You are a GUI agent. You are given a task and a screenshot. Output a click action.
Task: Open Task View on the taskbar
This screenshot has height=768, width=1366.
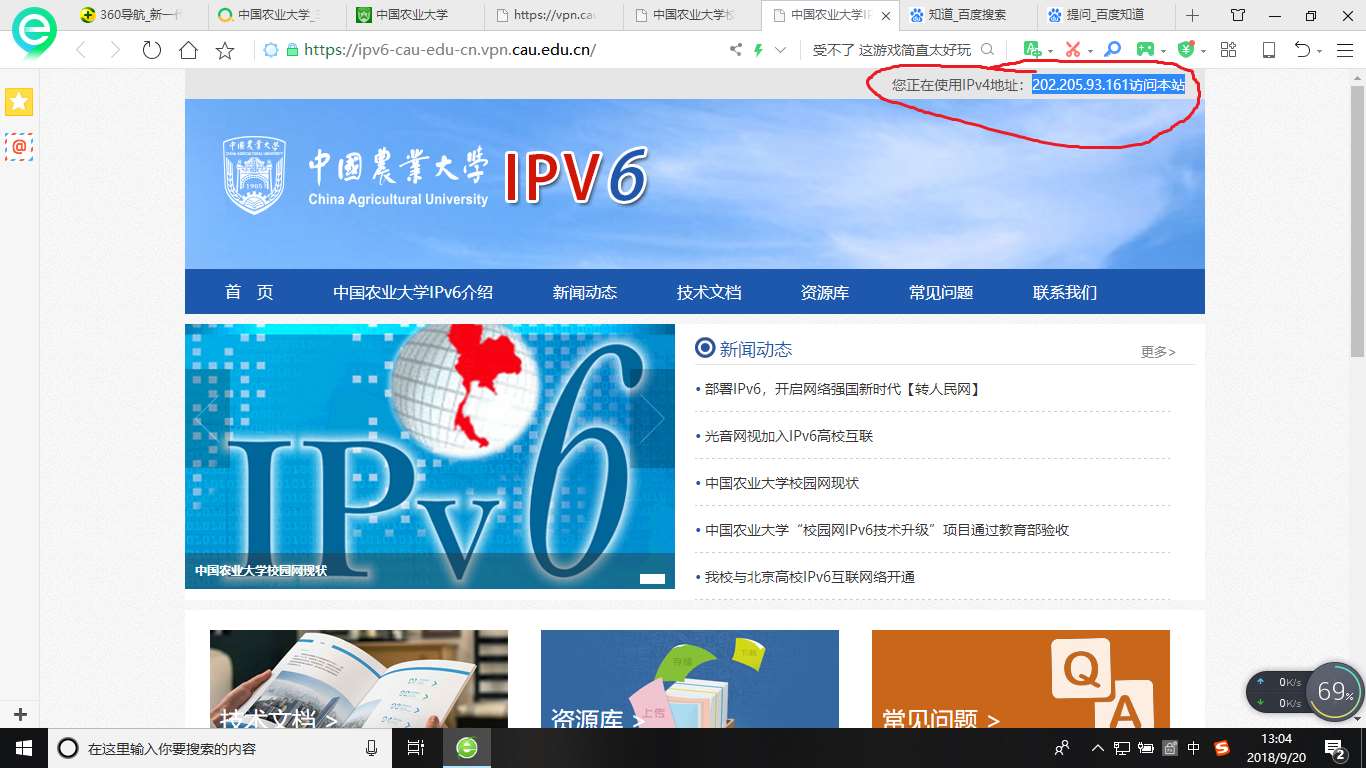point(416,748)
